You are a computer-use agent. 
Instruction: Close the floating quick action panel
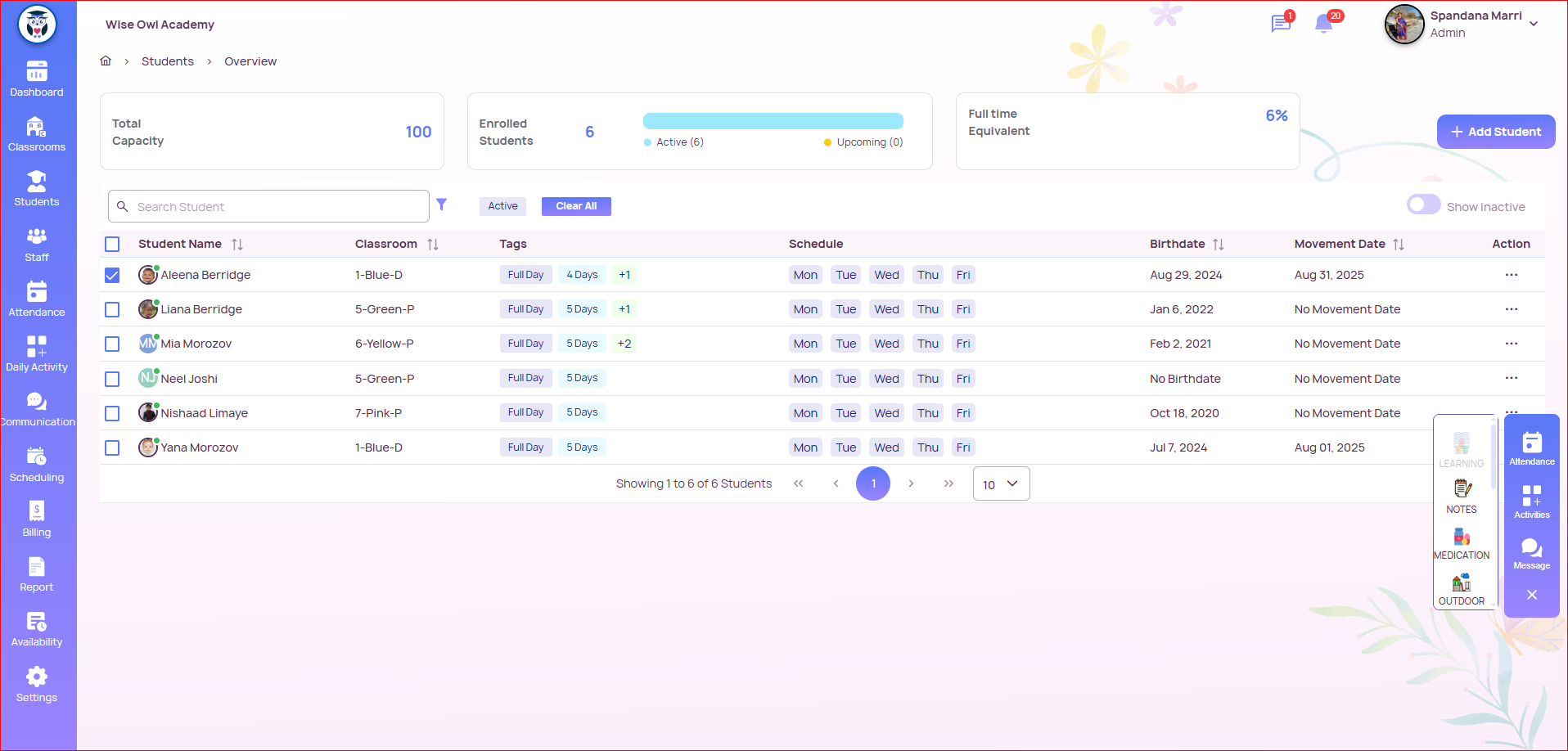click(1531, 595)
